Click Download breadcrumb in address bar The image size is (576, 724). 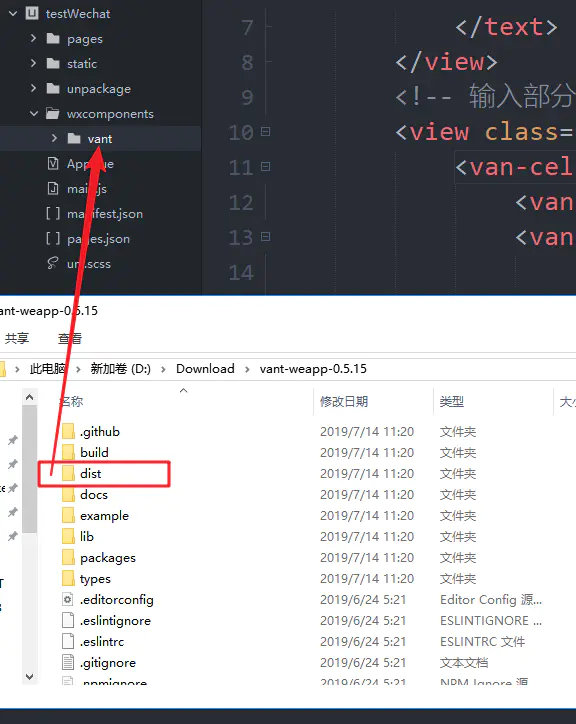pyautogui.click(x=205, y=368)
